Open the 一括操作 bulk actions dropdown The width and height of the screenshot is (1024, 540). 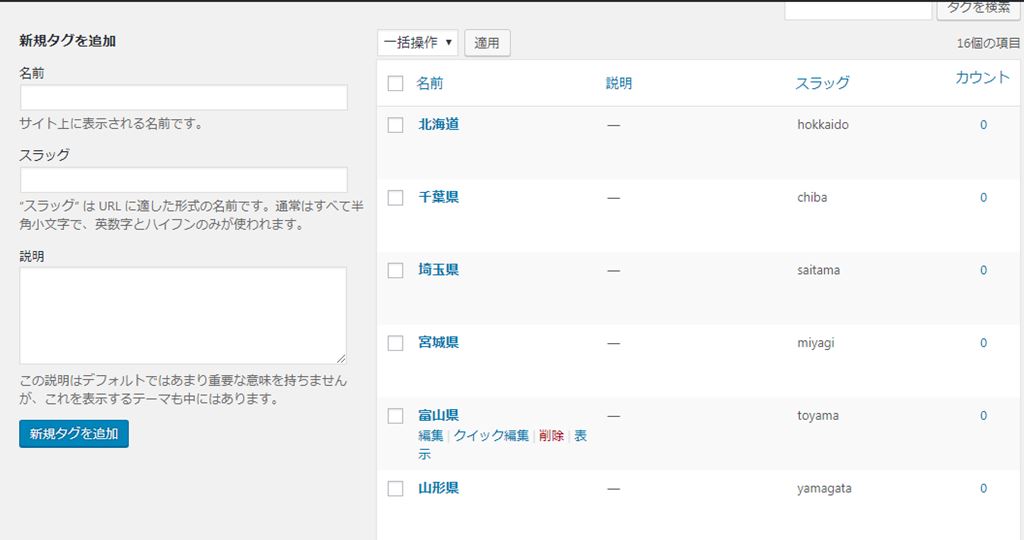(x=418, y=43)
